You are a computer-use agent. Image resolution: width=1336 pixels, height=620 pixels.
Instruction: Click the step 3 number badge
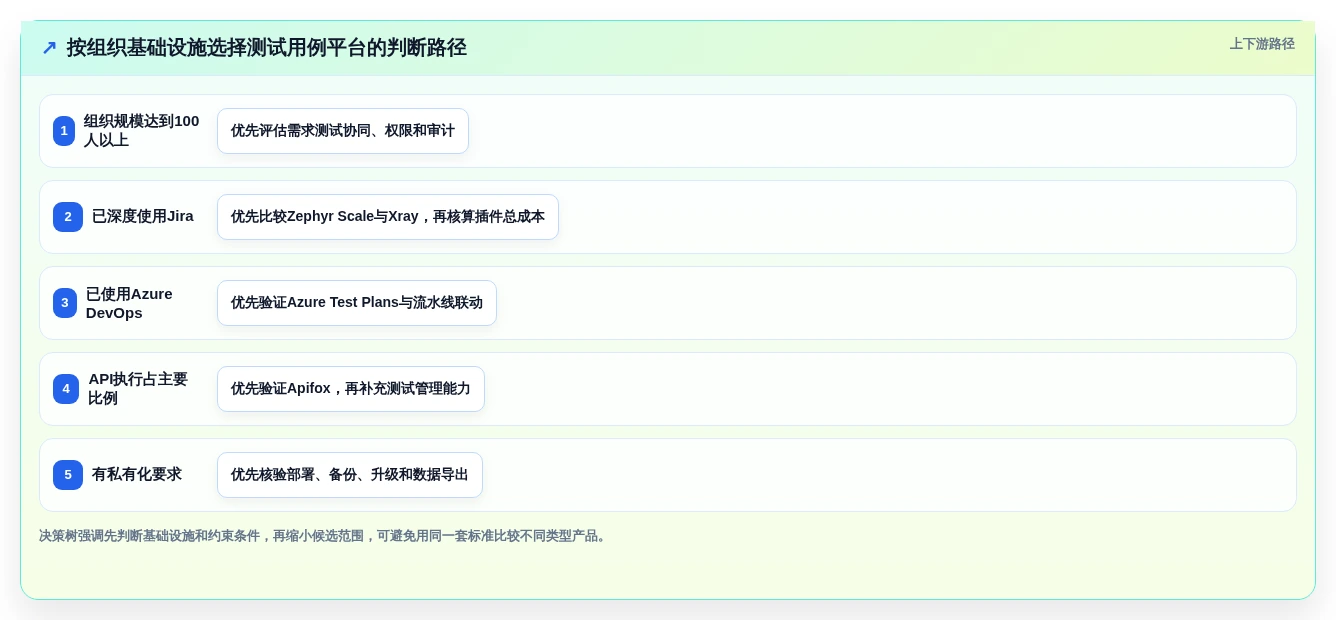(65, 303)
